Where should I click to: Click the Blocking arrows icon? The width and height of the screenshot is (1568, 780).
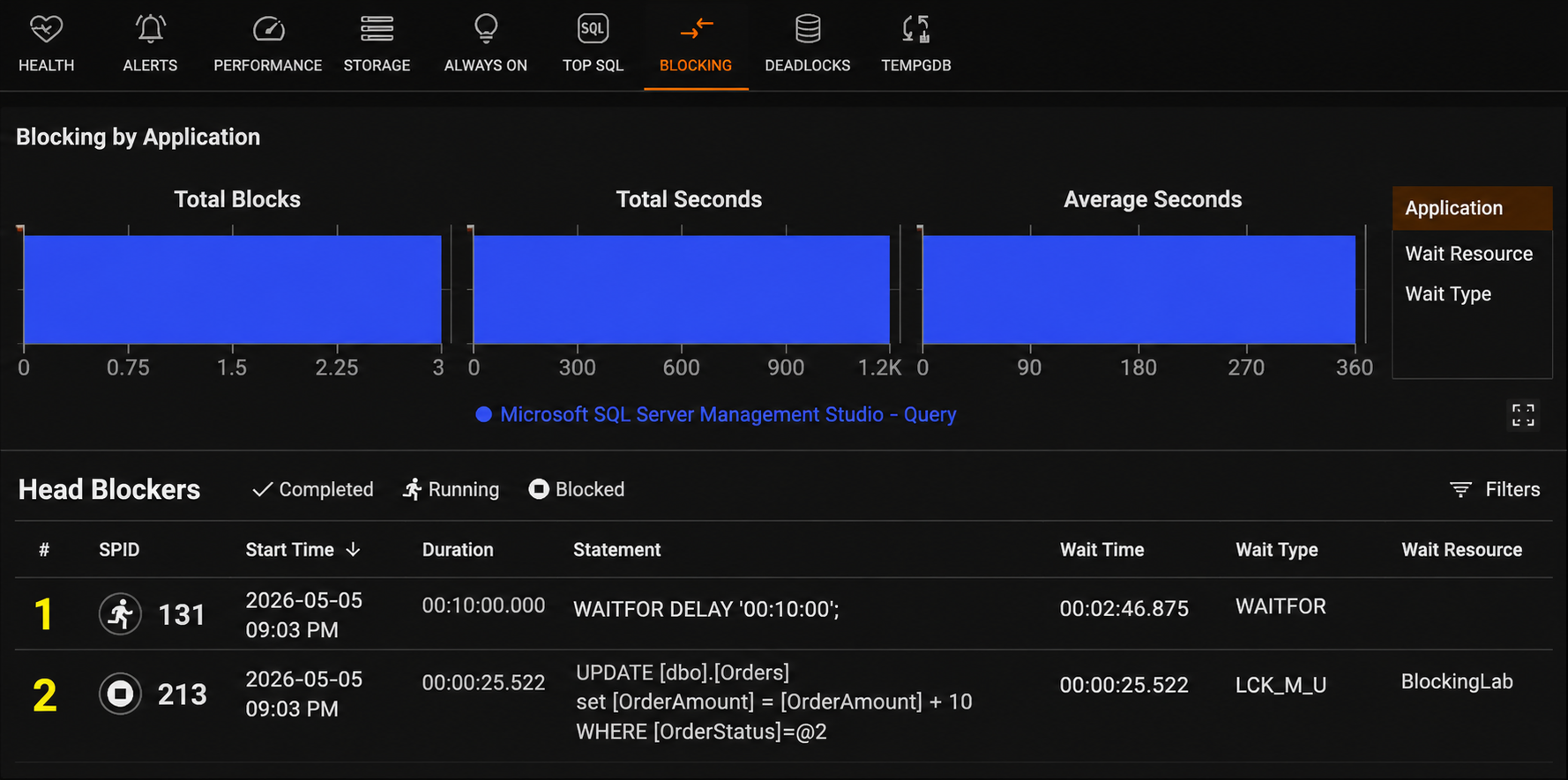point(696,29)
